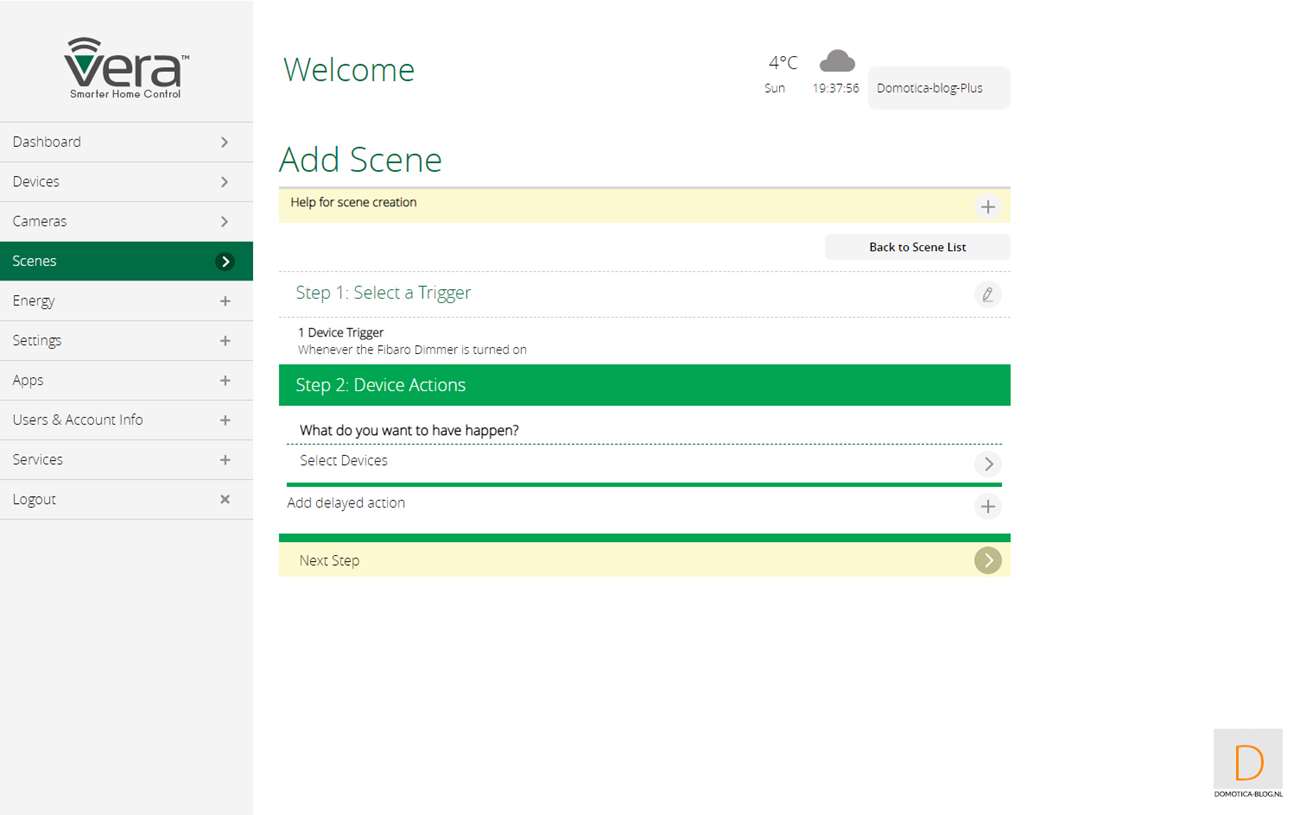Click the Logout X icon
This screenshot has height=815, width=1300.
pyautogui.click(x=225, y=499)
